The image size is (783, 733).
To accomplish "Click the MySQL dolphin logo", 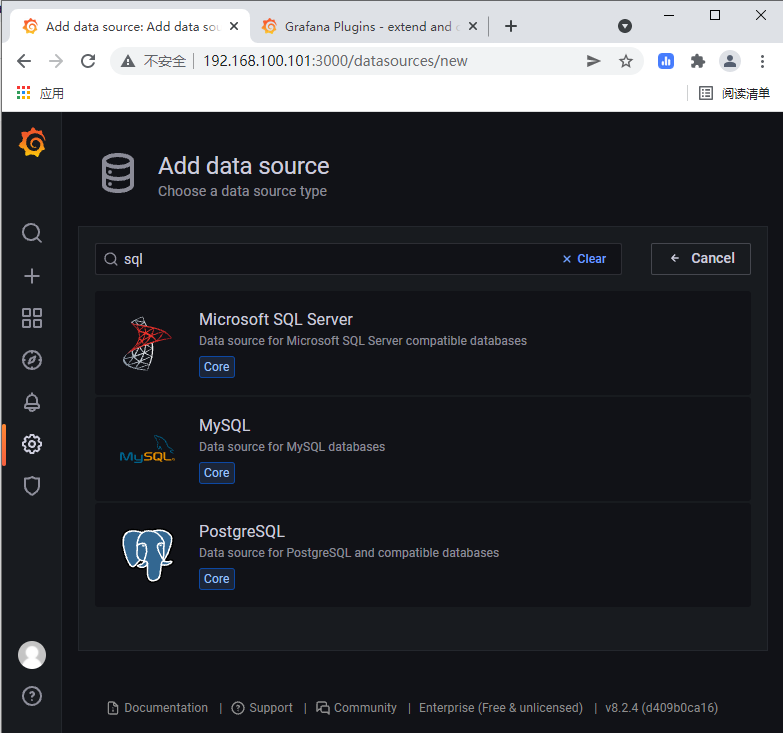I will pyautogui.click(x=147, y=449).
